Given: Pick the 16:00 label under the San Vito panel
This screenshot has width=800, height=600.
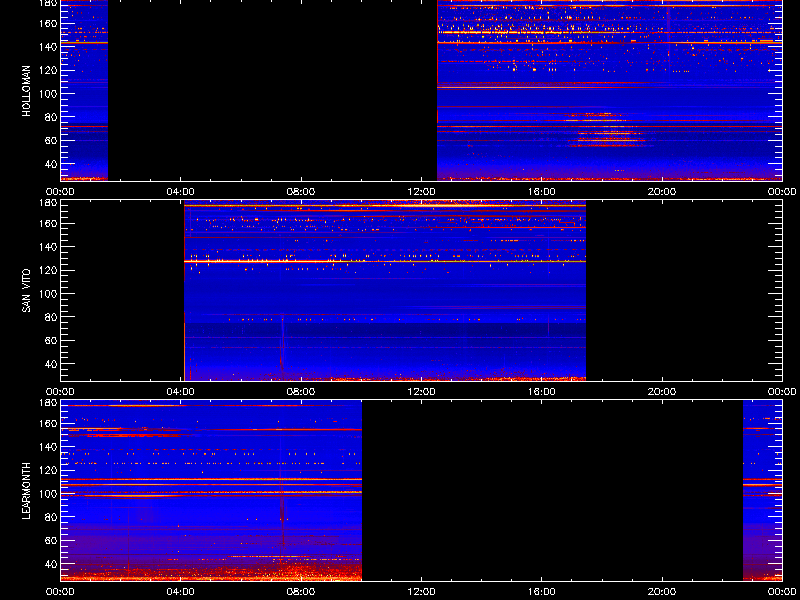Looking at the screenshot, I should [x=542, y=392].
